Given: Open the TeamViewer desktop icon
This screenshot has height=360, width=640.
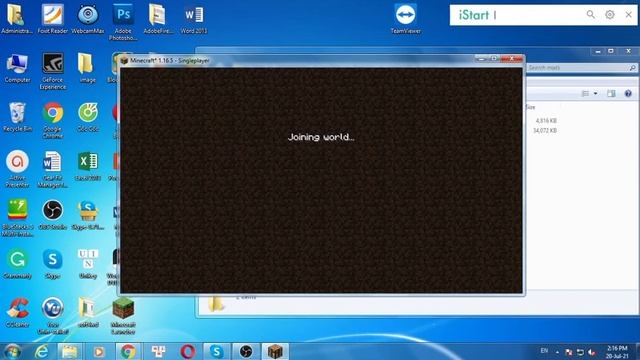Looking at the screenshot, I should tap(405, 18).
